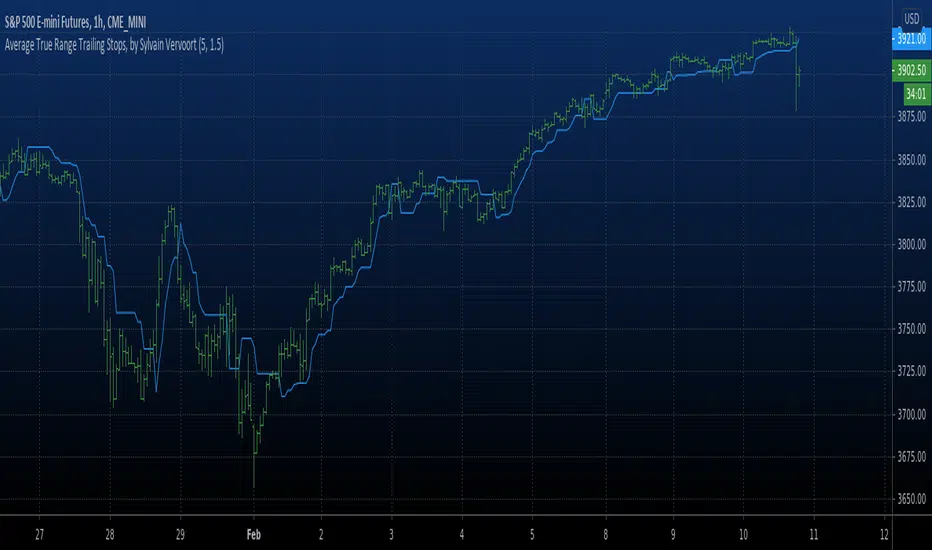This screenshot has height=550, width=932.
Task: Click date 9 on the time axis
Action: coord(673,535)
